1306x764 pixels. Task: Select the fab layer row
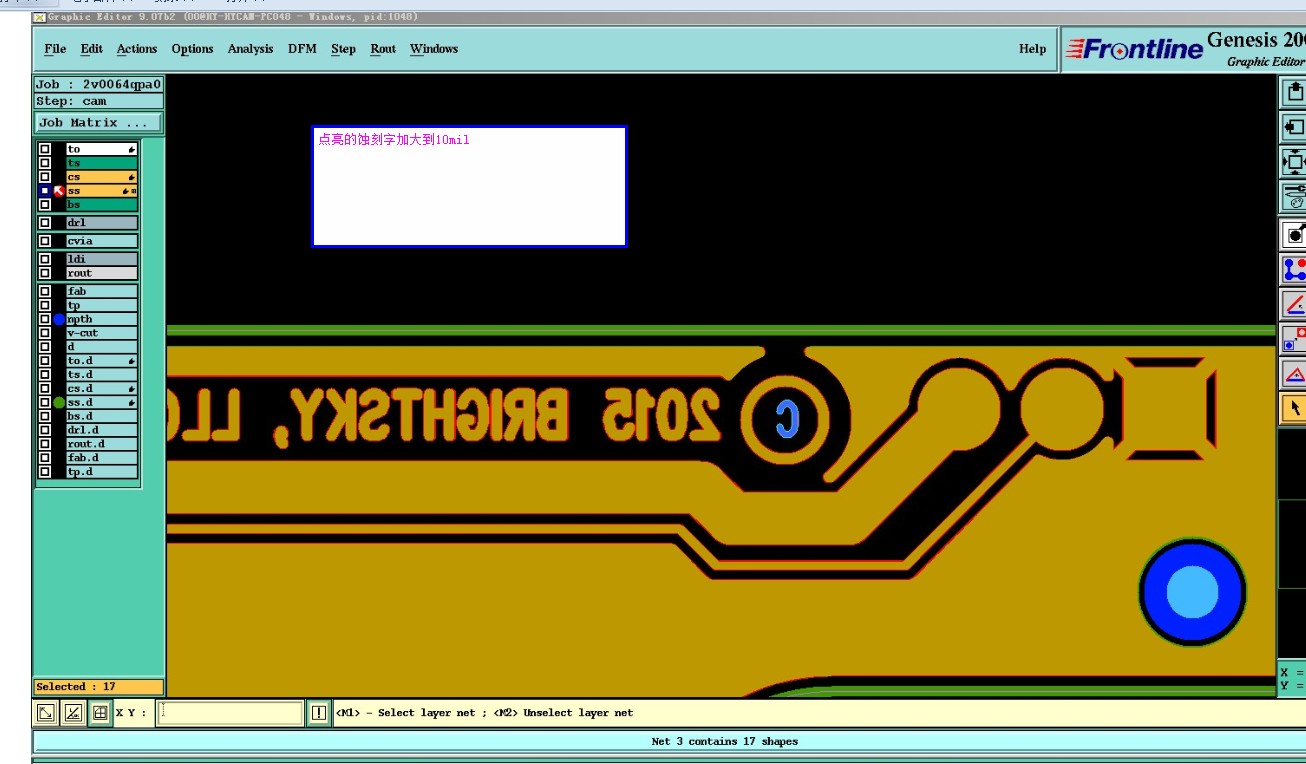click(101, 292)
